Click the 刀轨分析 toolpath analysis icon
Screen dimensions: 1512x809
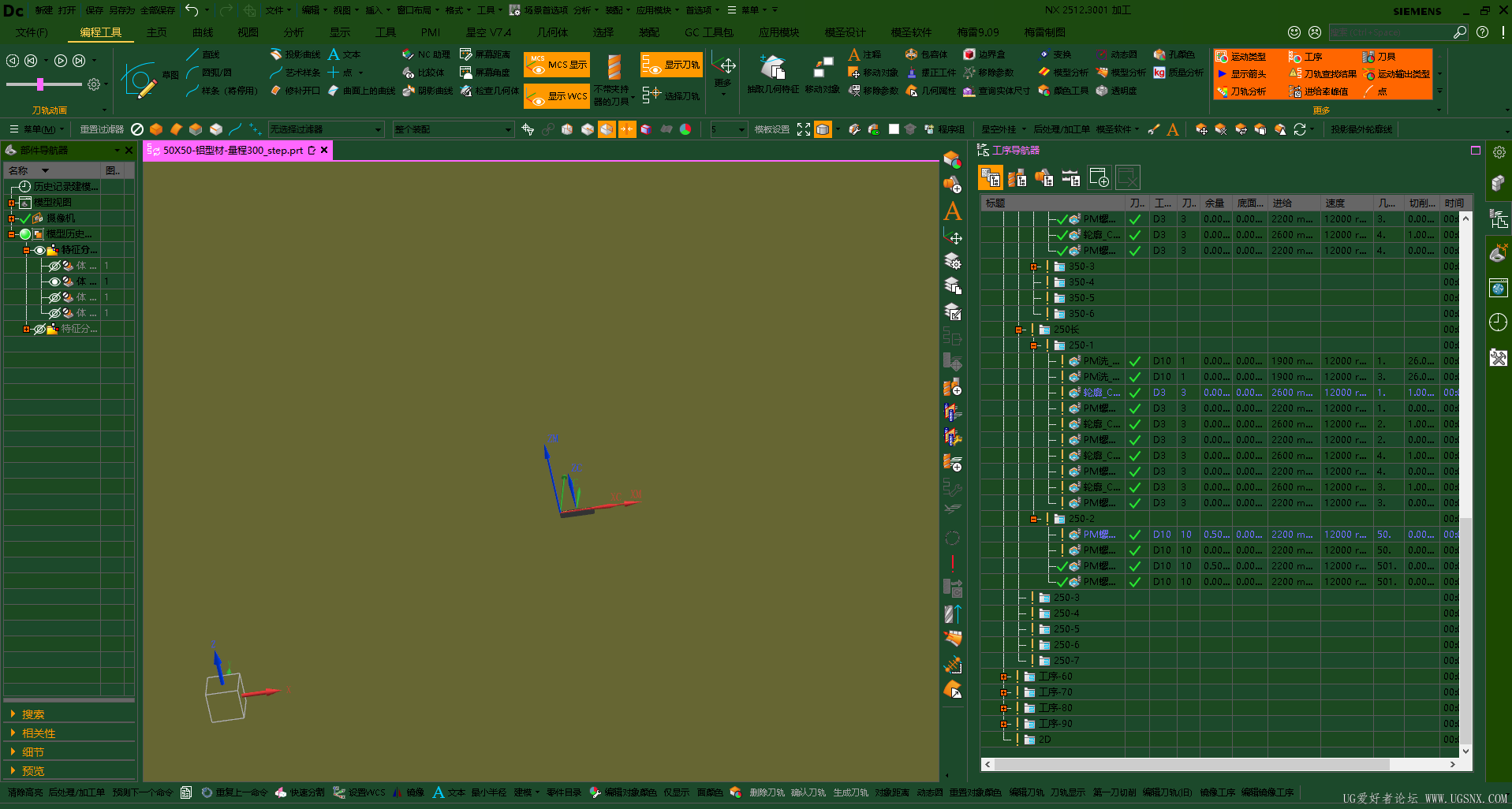(x=1222, y=91)
